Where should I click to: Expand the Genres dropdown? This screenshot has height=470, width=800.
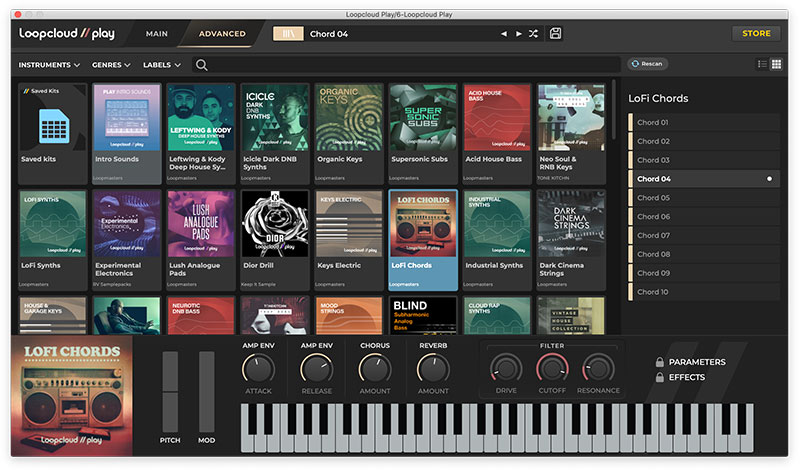(111, 65)
